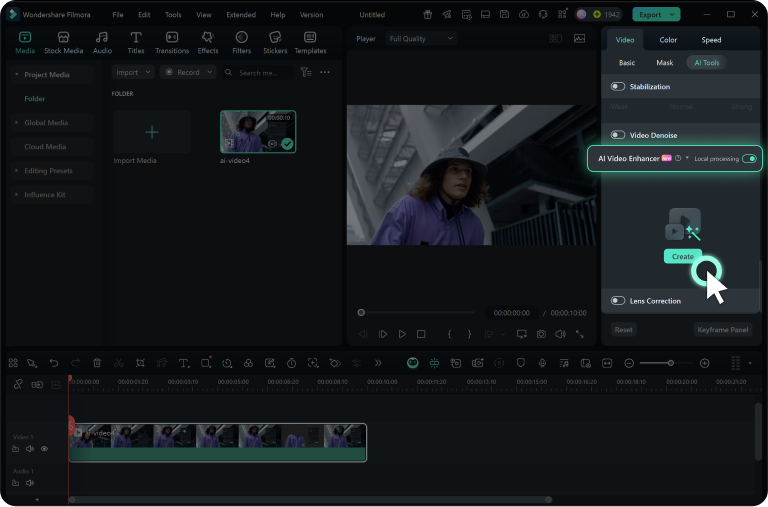Open the Effects panel
768x507 pixels.
click(x=208, y=43)
